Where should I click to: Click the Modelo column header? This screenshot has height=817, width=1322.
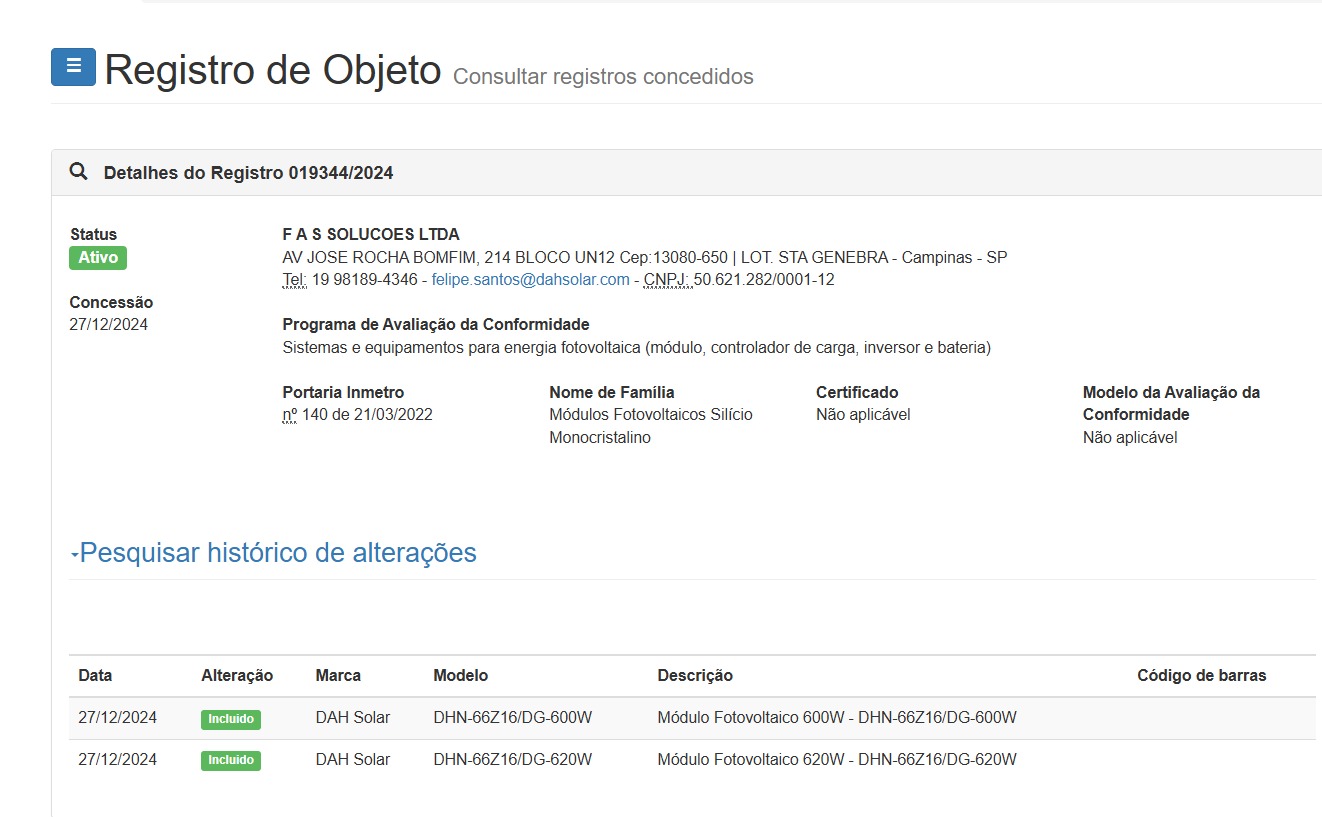tap(460, 676)
